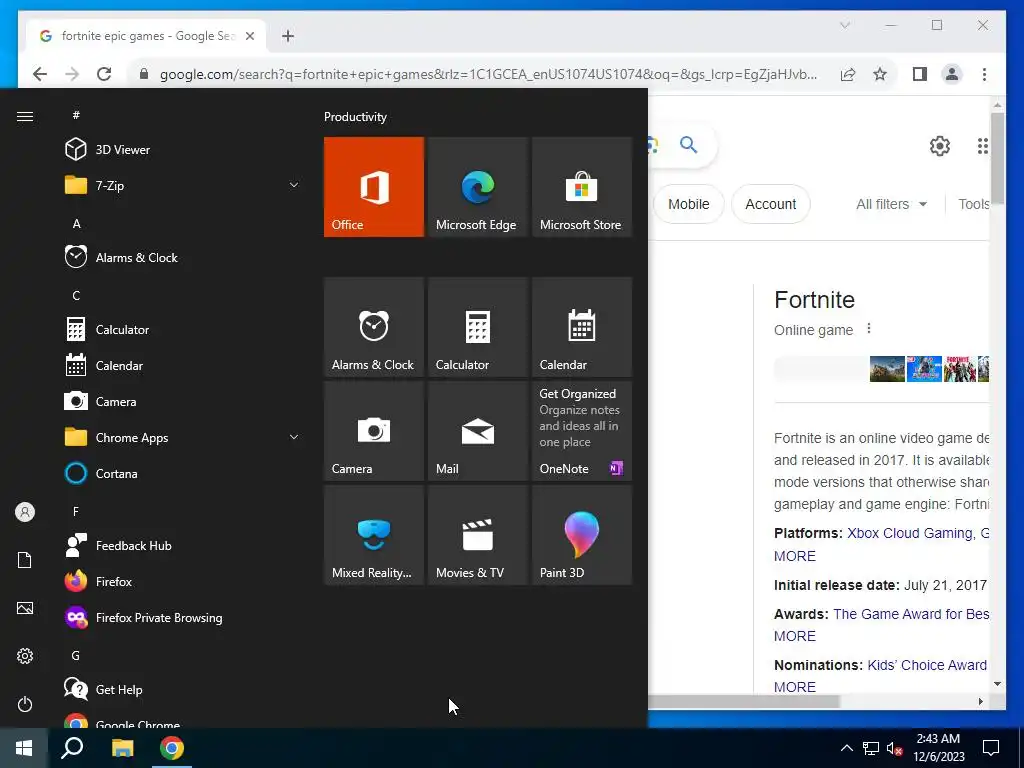This screenshot has height=768, width=1024.
Task: Reload the Chrome page
Action: click(104, 74)
